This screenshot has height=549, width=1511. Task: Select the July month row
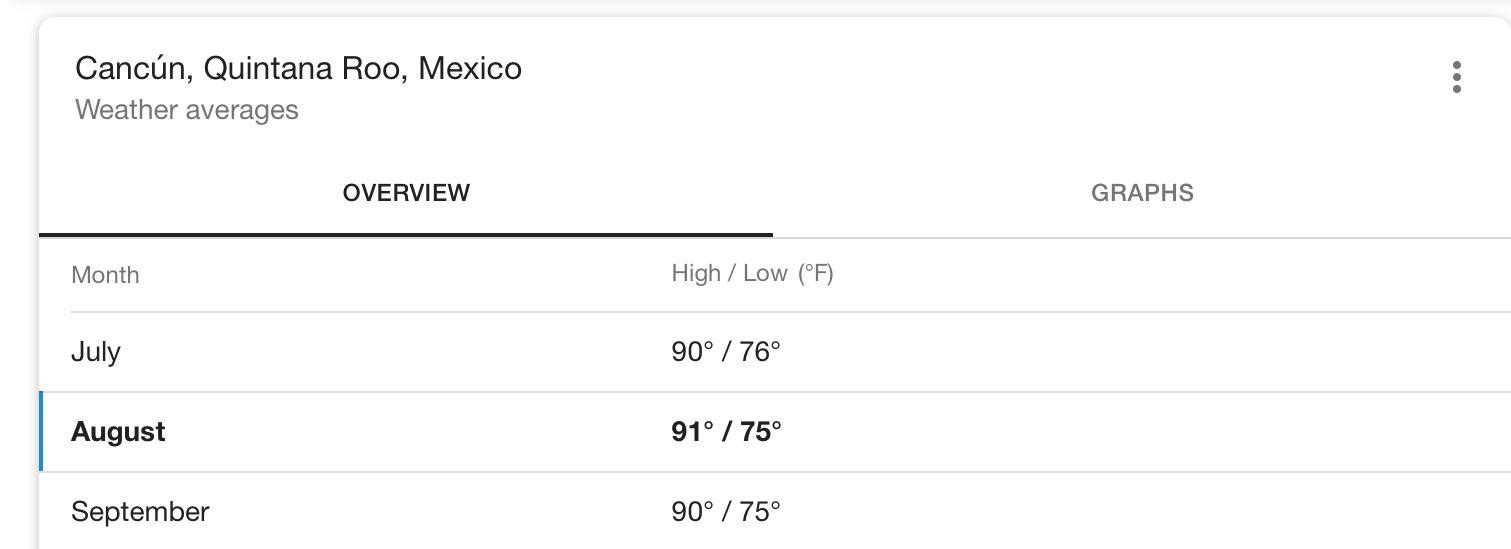click(x=775, y=352)
